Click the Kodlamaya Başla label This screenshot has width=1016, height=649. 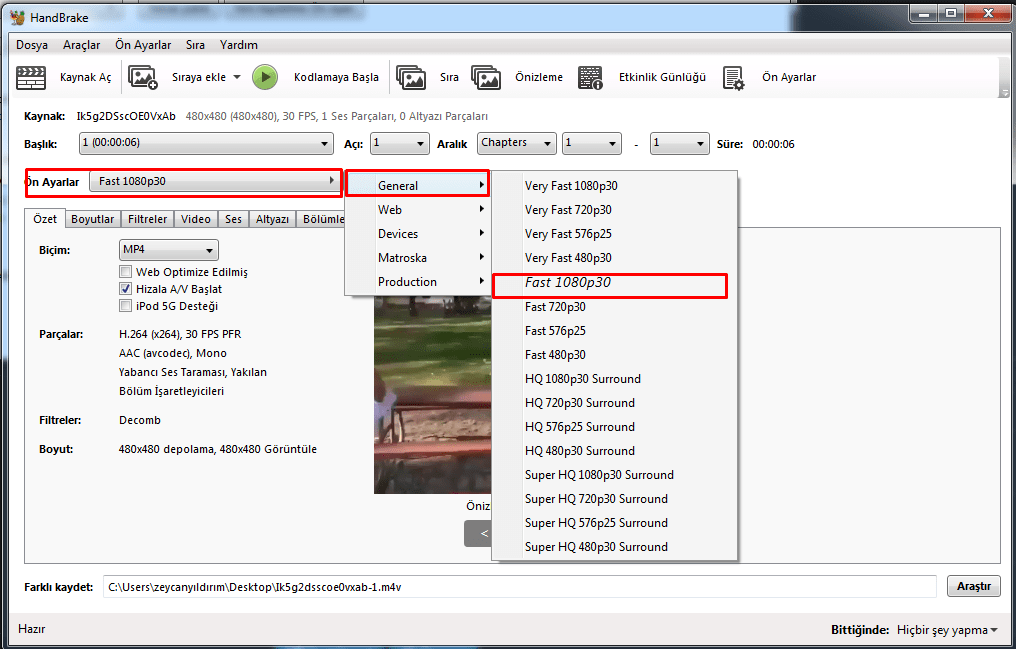(336, 77)
